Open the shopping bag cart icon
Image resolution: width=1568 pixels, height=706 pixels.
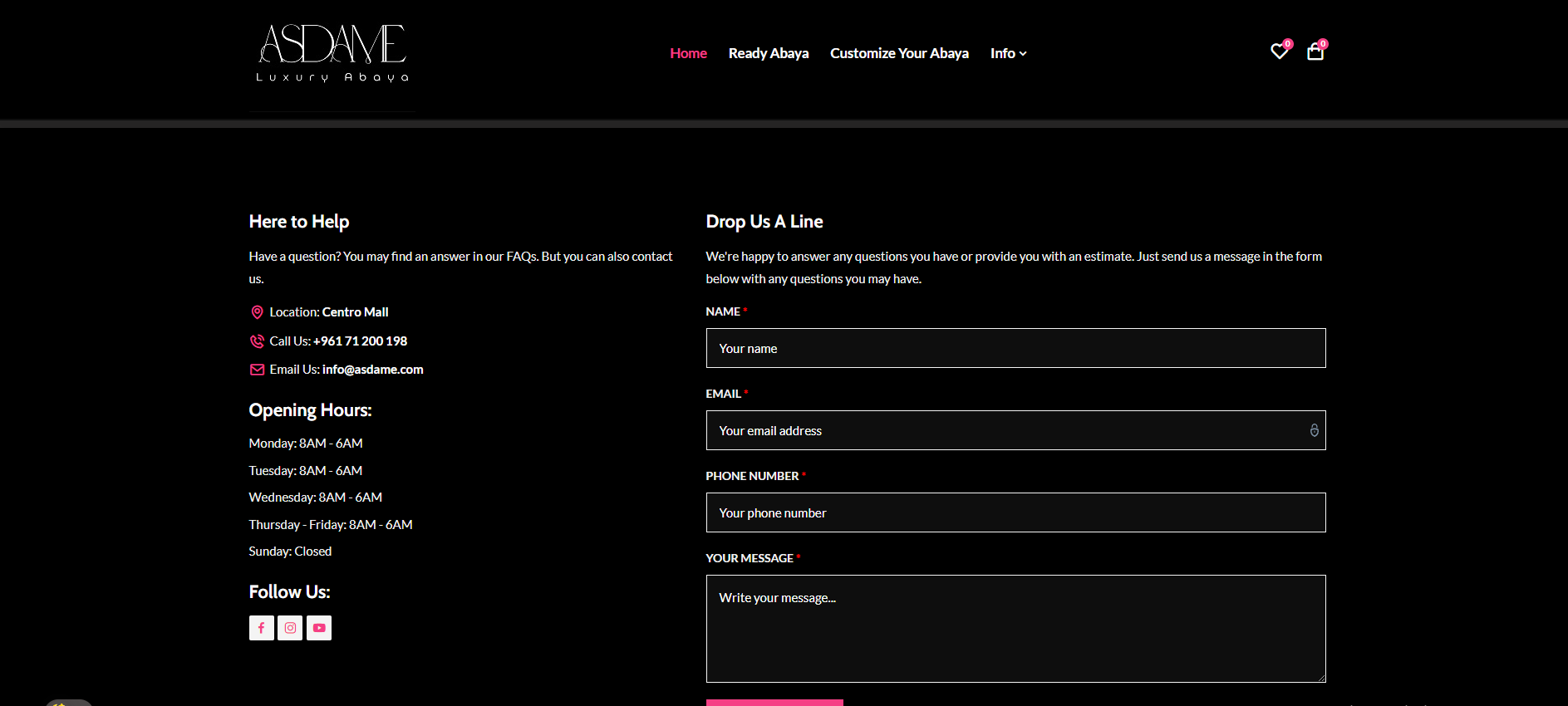[x=1315, y=52]
